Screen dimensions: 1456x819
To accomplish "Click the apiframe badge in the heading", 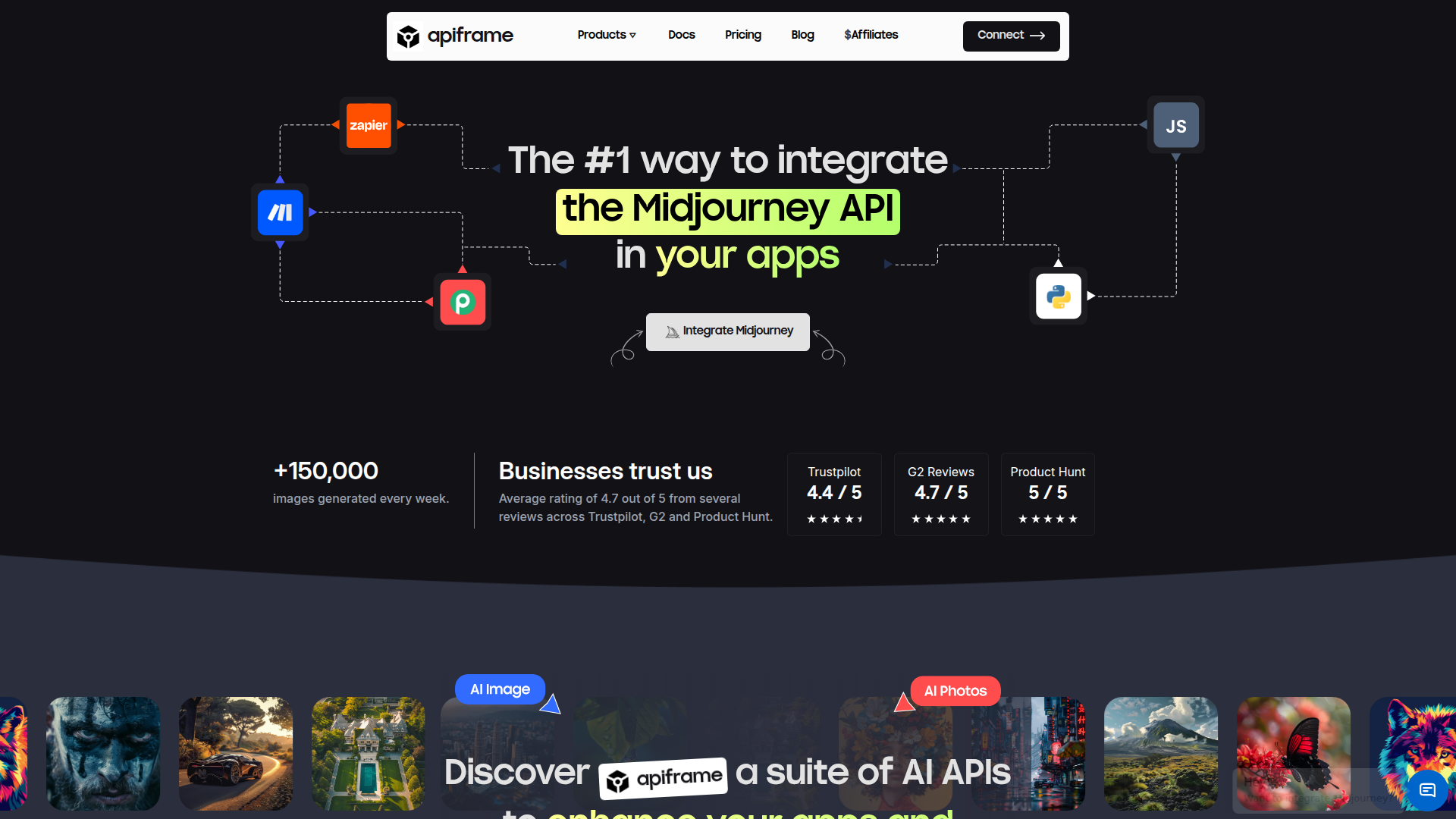I will (x=663, y=776).
